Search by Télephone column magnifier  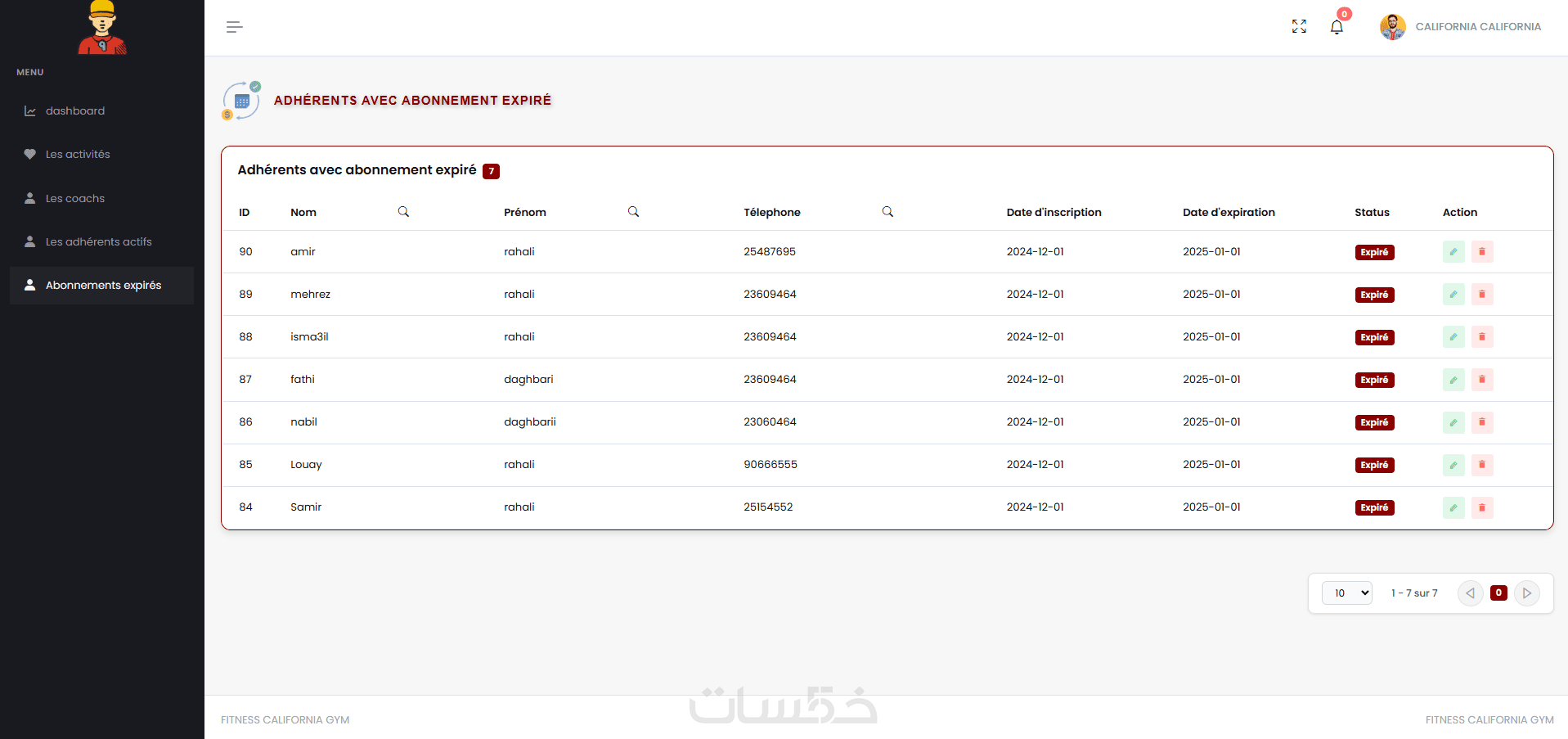[887, 212]
